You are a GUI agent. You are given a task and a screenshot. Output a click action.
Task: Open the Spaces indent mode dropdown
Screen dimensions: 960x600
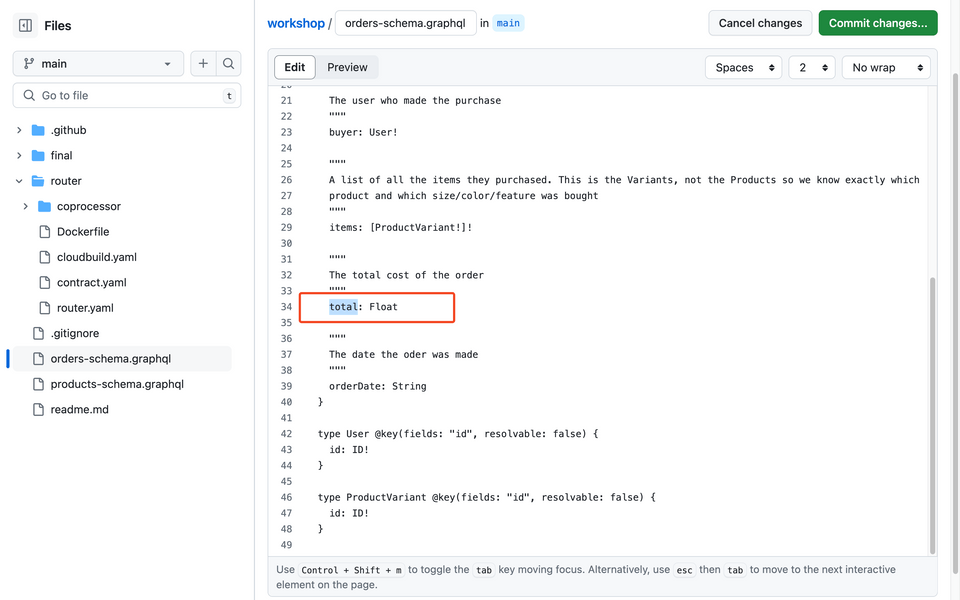744,67
